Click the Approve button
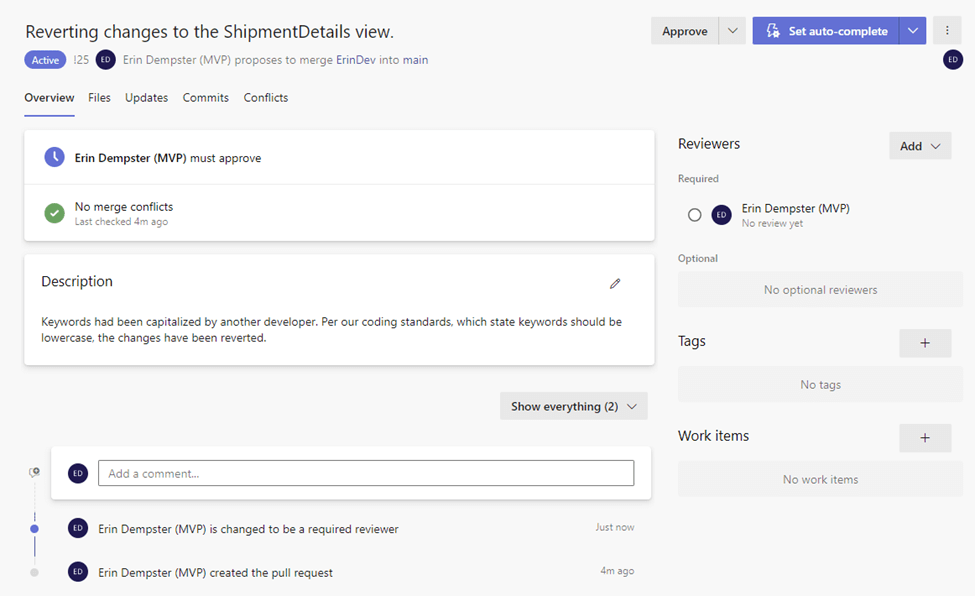Viewport: 975px width, 596px height. (x=685, y=31)
